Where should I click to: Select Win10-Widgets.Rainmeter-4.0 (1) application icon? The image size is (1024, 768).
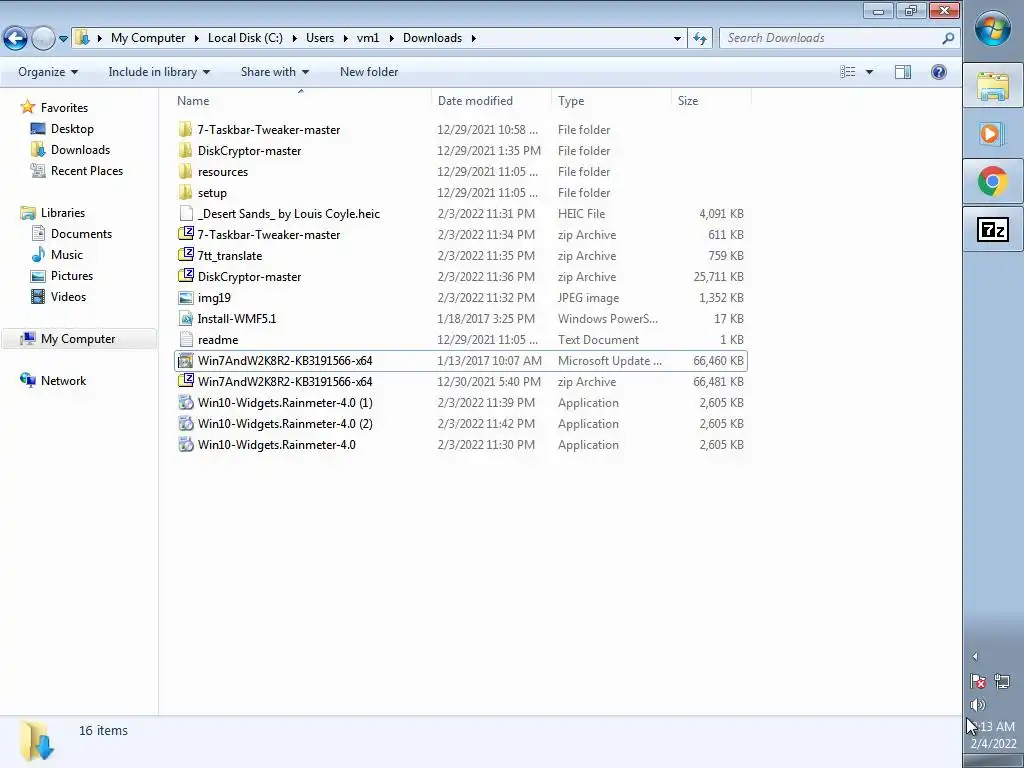click(185, 402)
